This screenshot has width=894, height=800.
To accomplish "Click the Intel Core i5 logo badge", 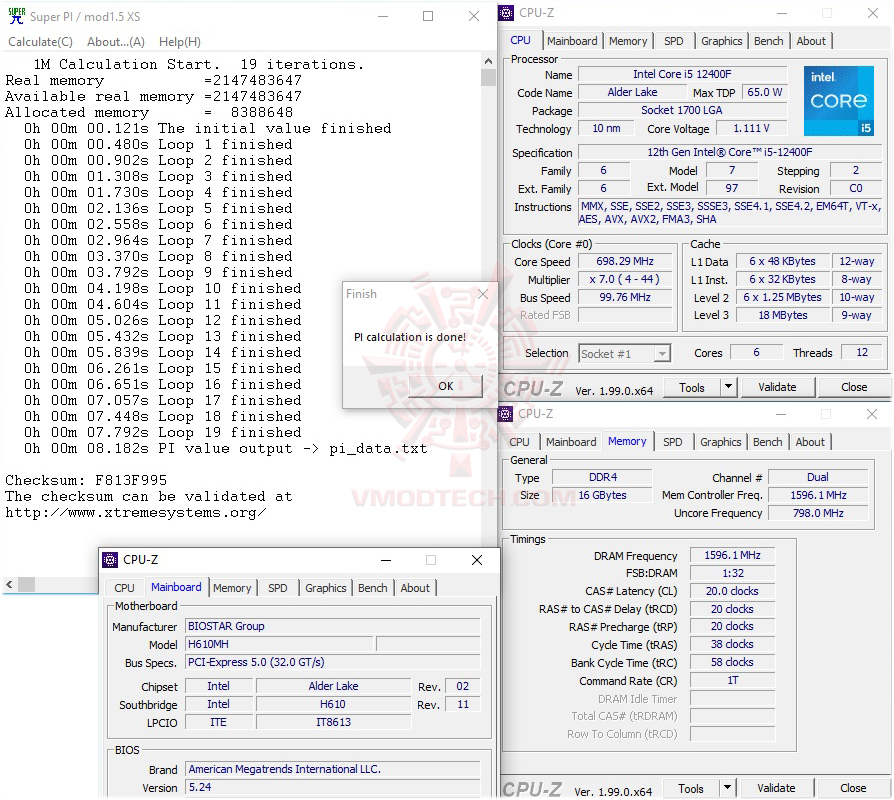I will point(839,101).
